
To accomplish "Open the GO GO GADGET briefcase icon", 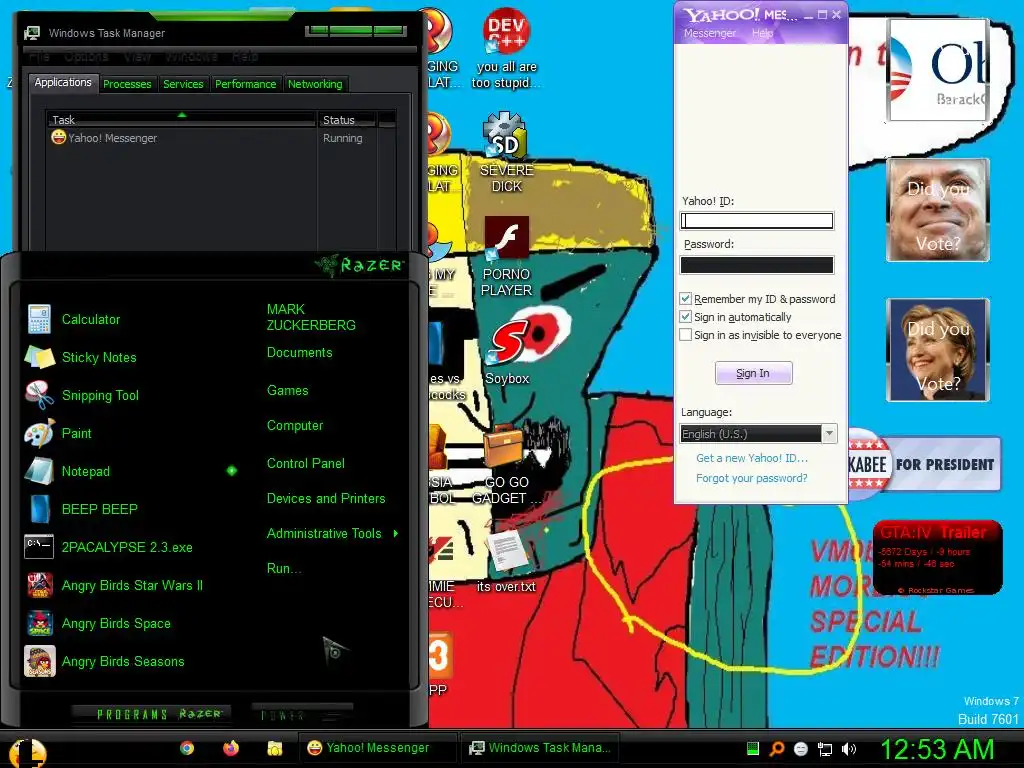I will tap(506, 465).
